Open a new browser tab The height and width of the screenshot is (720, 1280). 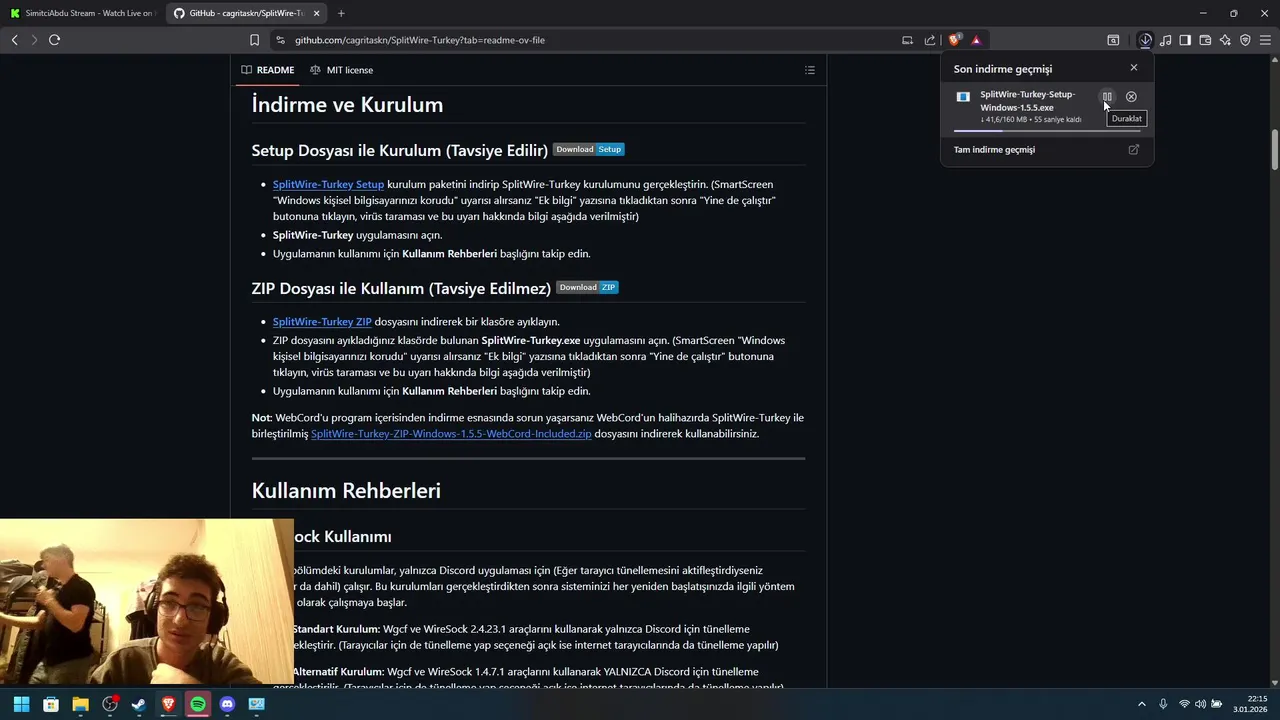click(341, 13)
